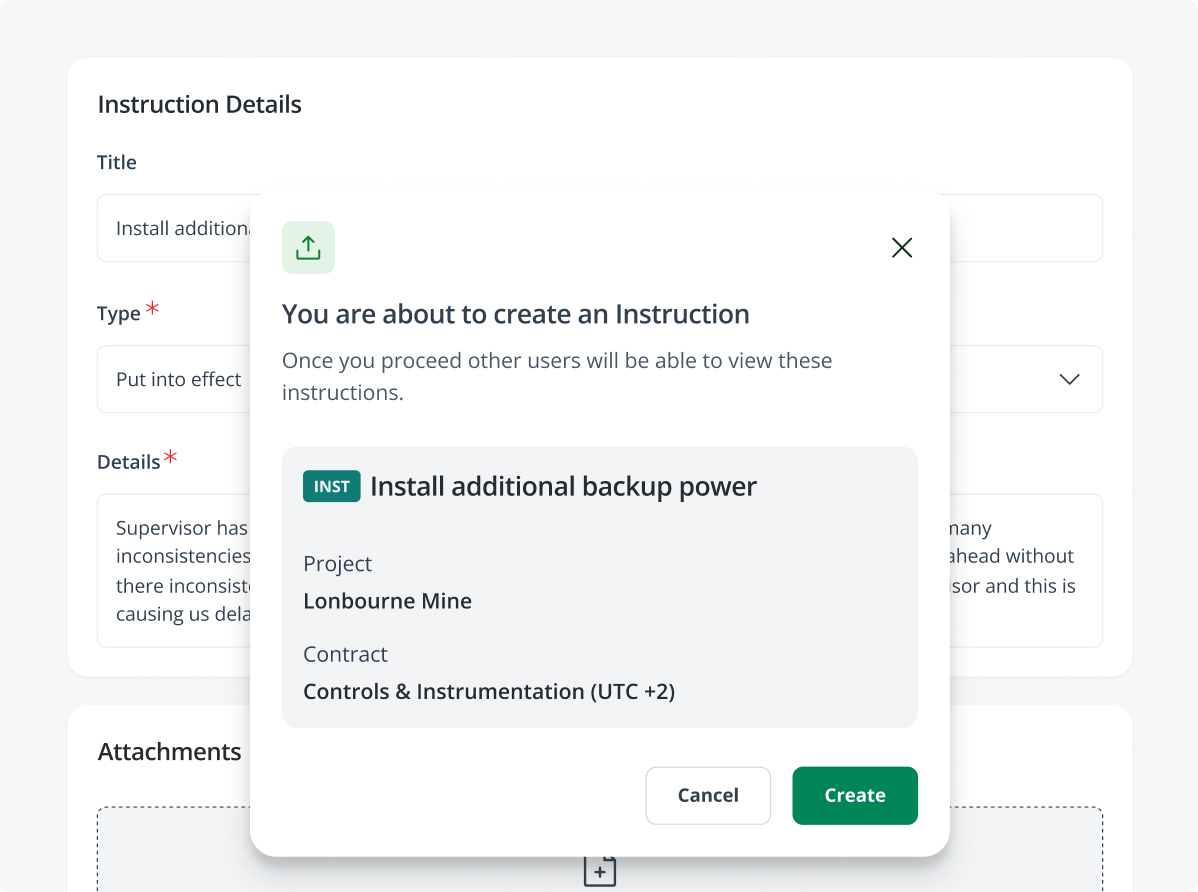This screenshot has width=1198, height=892.
Task: Select the document outline of the attachment icon
Action: pyautogui.click(x=598, y=869)
